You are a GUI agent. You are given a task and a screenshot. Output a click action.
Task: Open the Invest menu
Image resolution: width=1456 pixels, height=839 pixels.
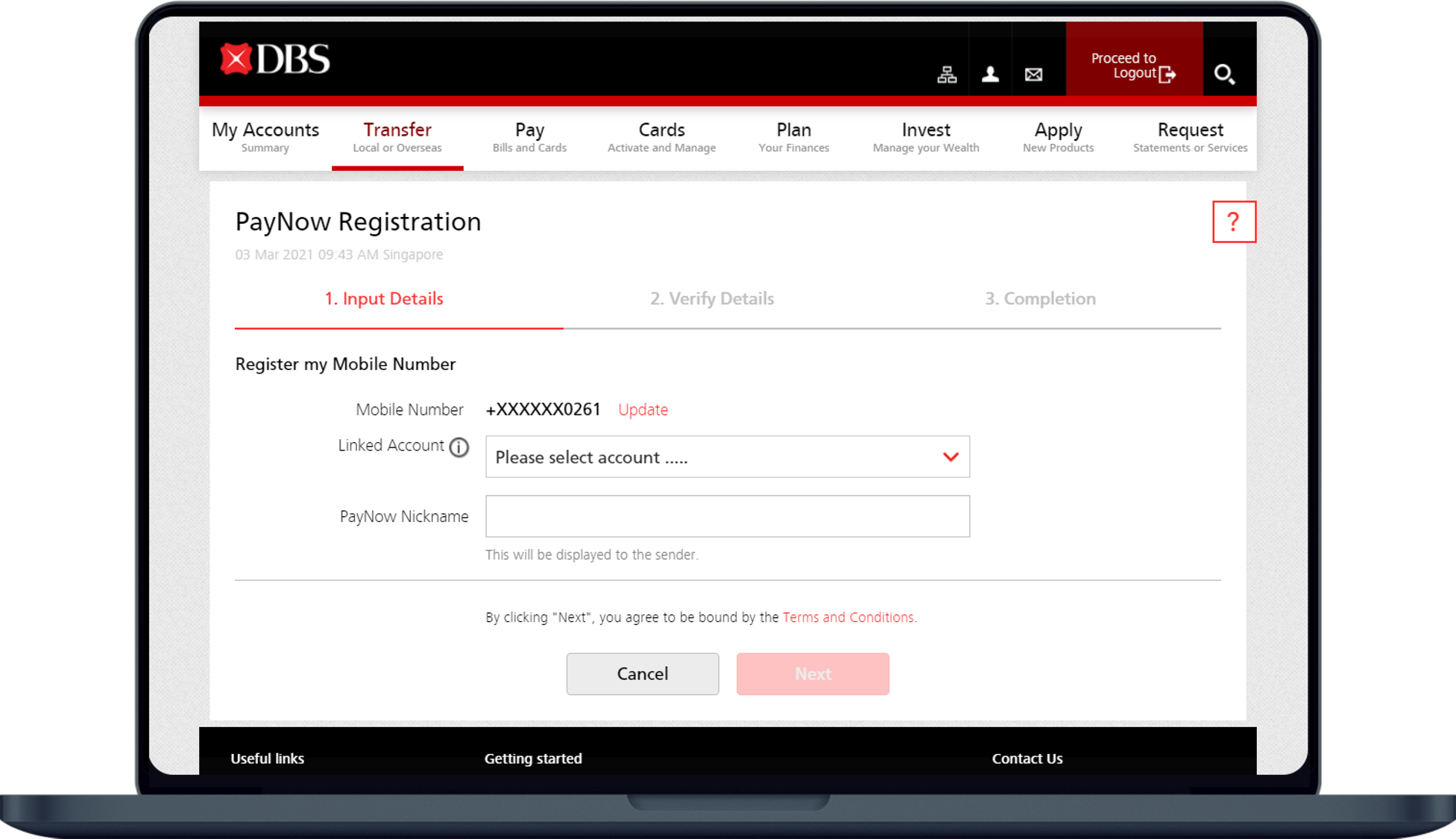coord(926,137)
